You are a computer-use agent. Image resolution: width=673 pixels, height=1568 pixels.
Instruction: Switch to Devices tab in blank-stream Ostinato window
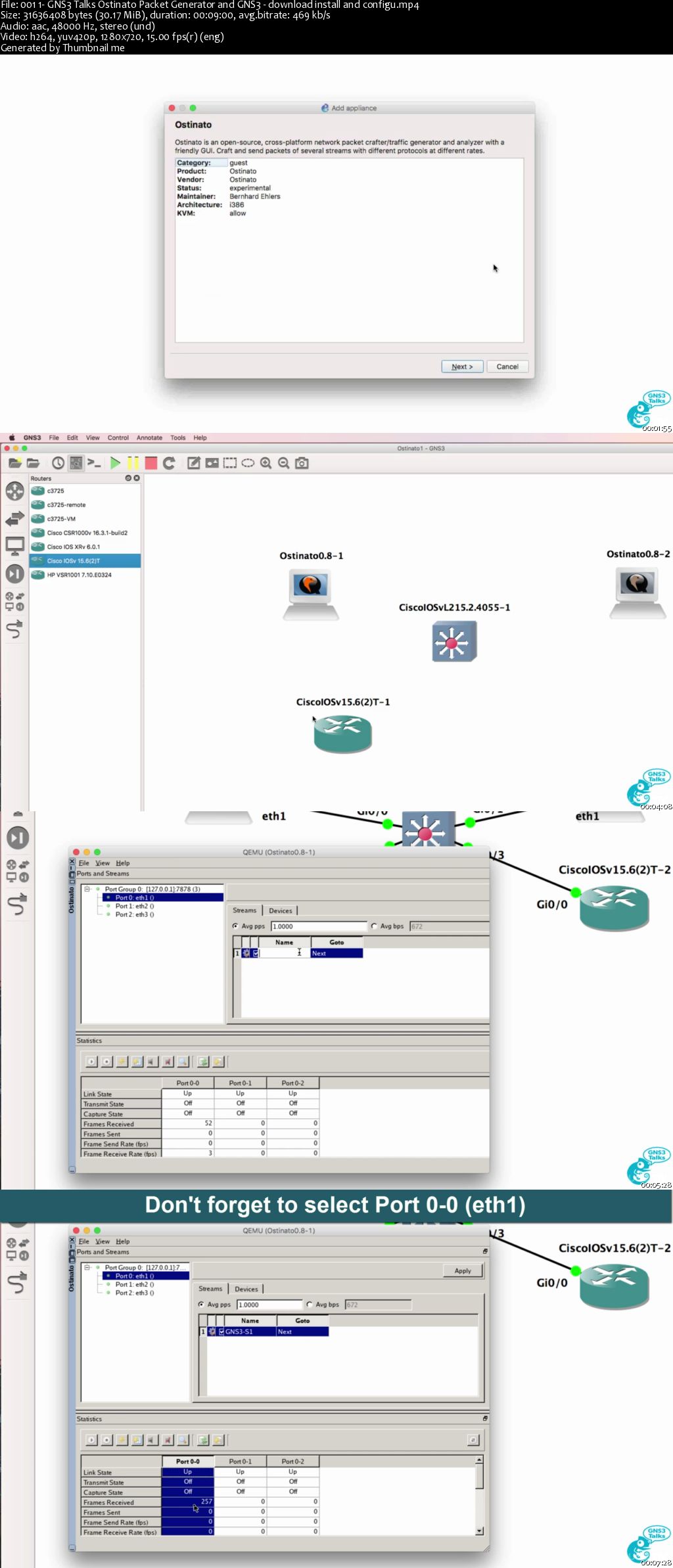(281, 910)
